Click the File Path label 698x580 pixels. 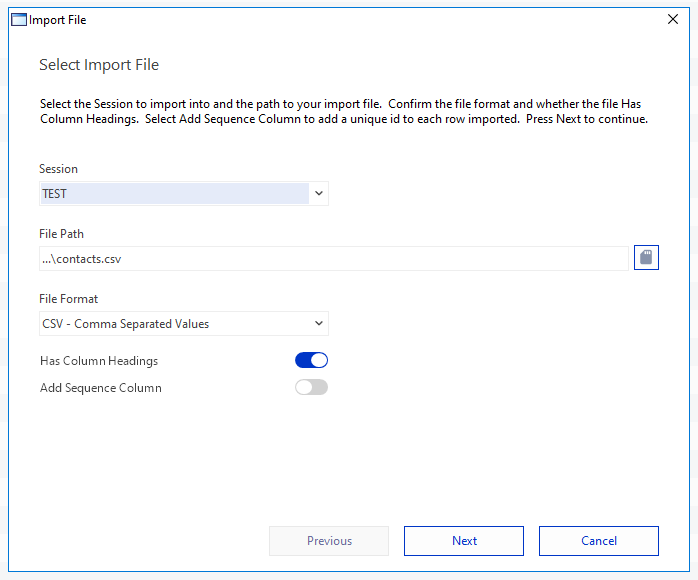[x=61, y=234]
